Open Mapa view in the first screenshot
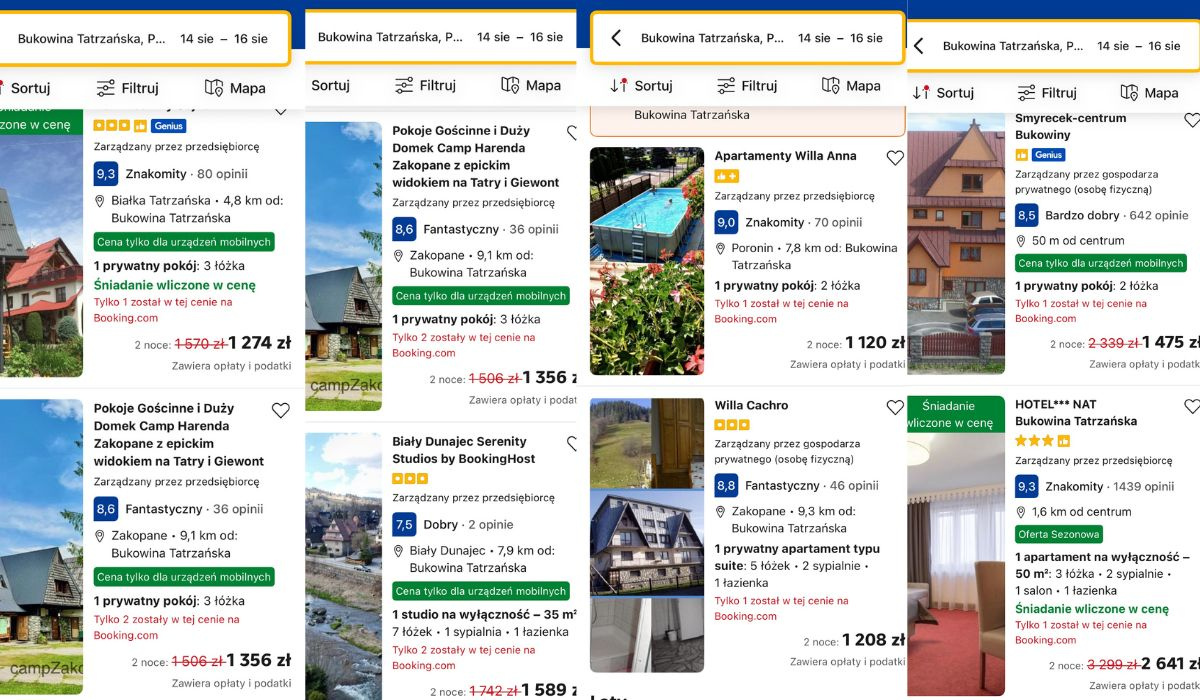1200x700 pixels. 235,88
